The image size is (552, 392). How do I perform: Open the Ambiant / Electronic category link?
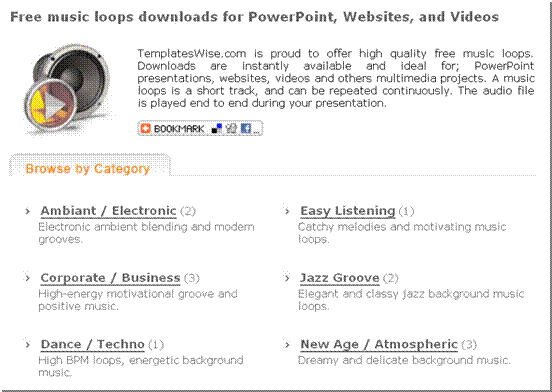108,211
